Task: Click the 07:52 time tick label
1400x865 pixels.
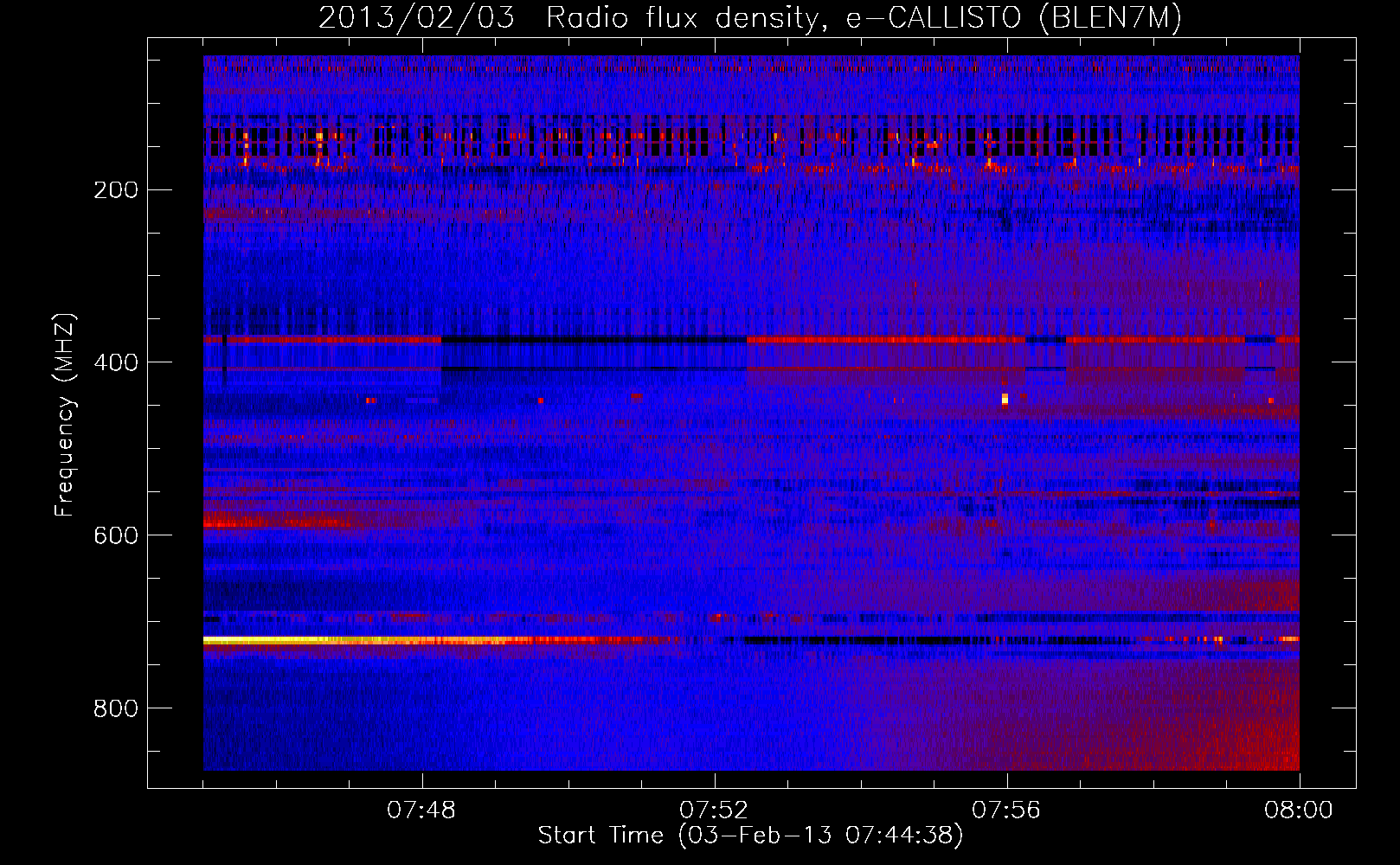Action: 714,811
